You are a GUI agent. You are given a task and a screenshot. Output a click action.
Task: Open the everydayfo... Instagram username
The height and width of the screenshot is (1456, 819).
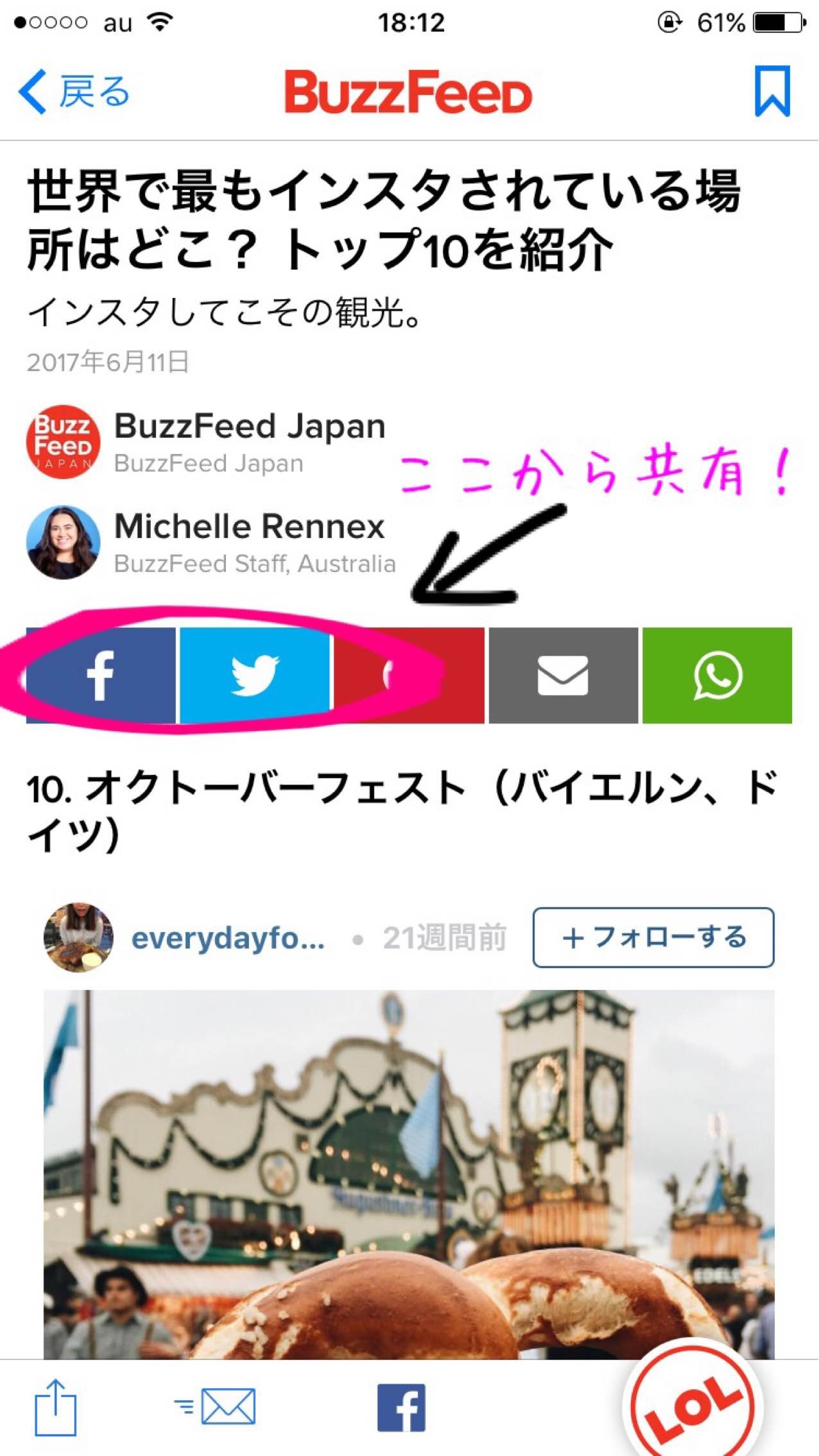pos(228,938)
